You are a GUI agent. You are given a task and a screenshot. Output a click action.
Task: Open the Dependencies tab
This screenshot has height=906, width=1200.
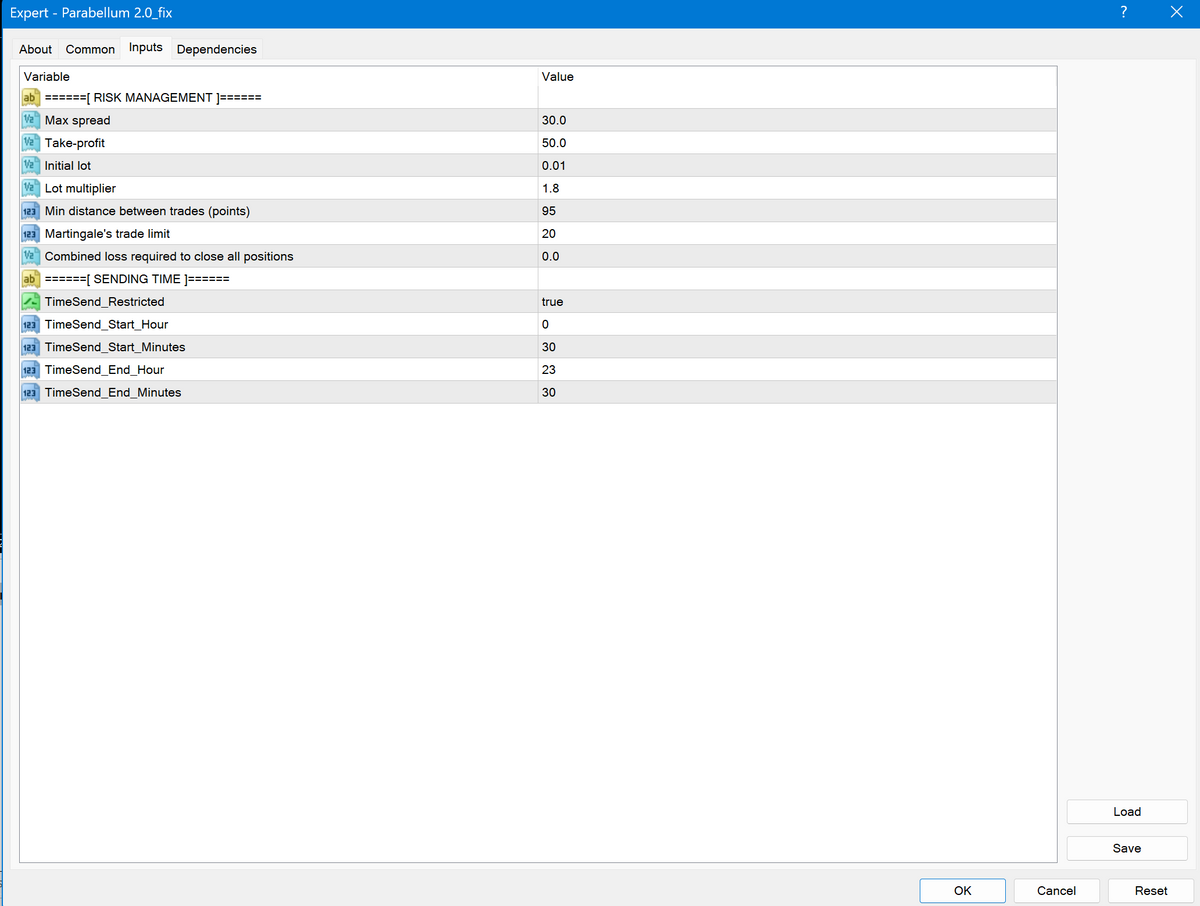217,49
